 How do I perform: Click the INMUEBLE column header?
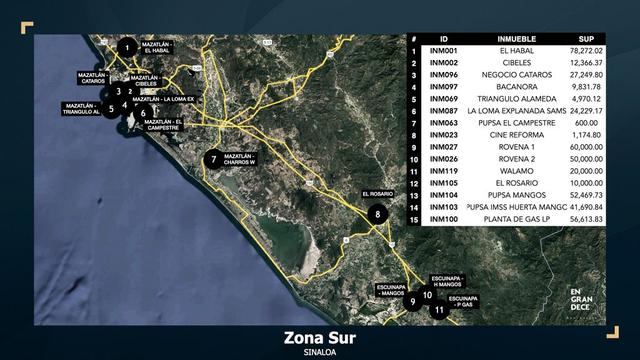pyautogui.click(x=516, y=39)
